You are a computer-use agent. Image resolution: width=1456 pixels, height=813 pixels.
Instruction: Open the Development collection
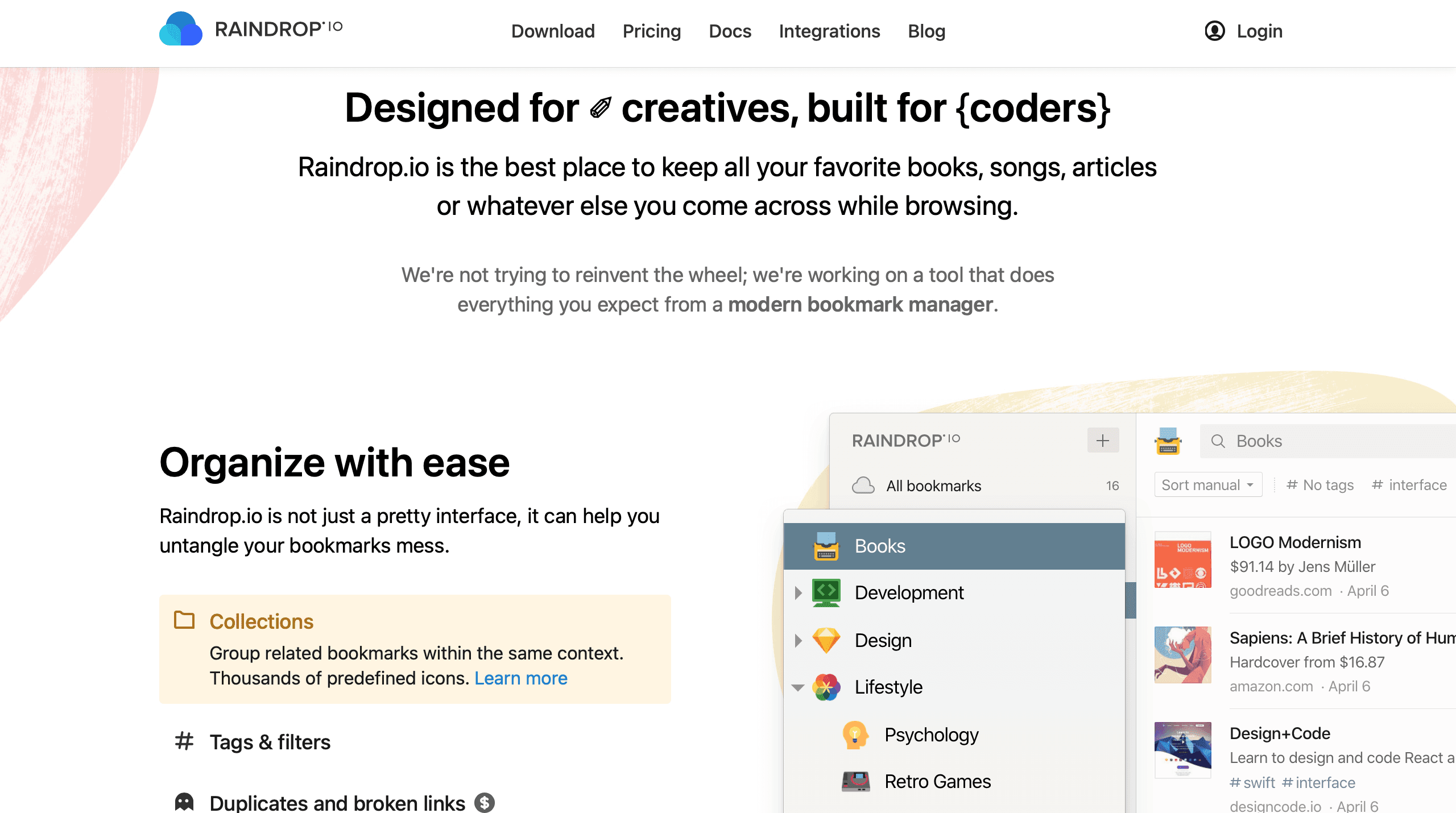909,593
